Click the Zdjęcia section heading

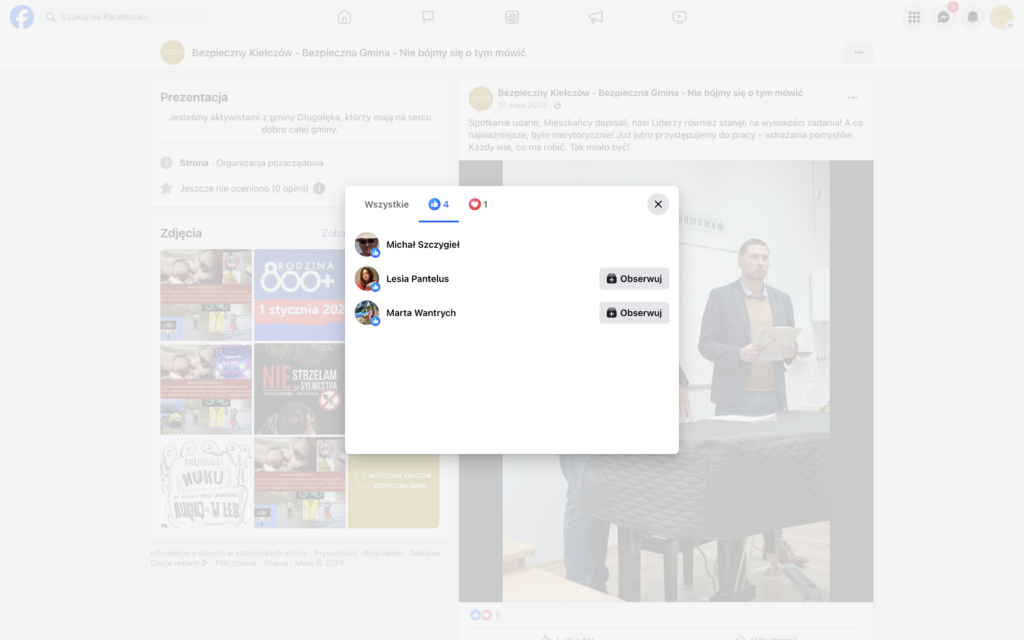181,233
